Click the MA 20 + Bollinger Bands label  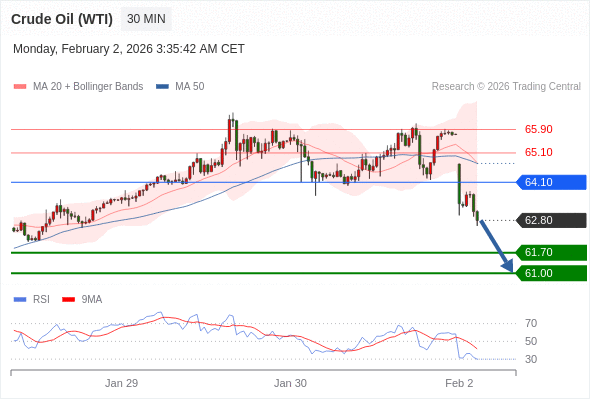88,87
